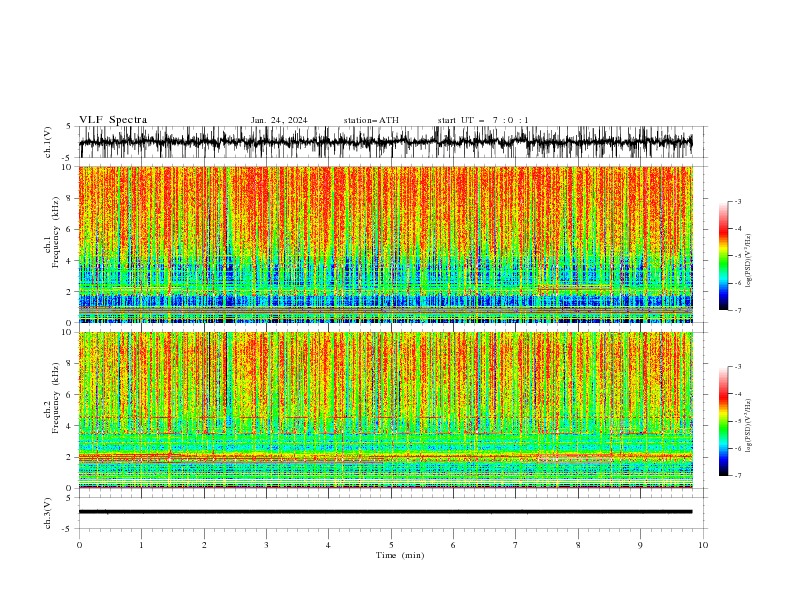Click the ch.2 PSD color bar
This screenshot has width=792, height=612.
(x=723, y=421)
